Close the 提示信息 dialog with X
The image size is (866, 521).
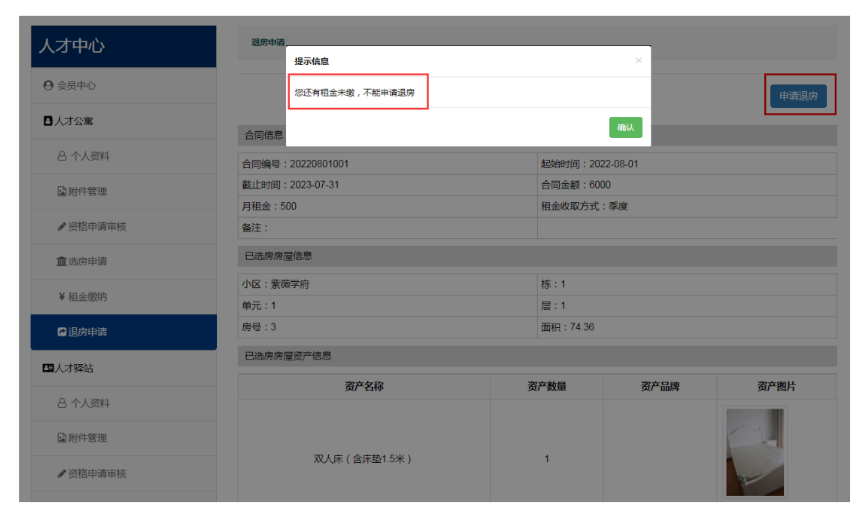(639, 61)
